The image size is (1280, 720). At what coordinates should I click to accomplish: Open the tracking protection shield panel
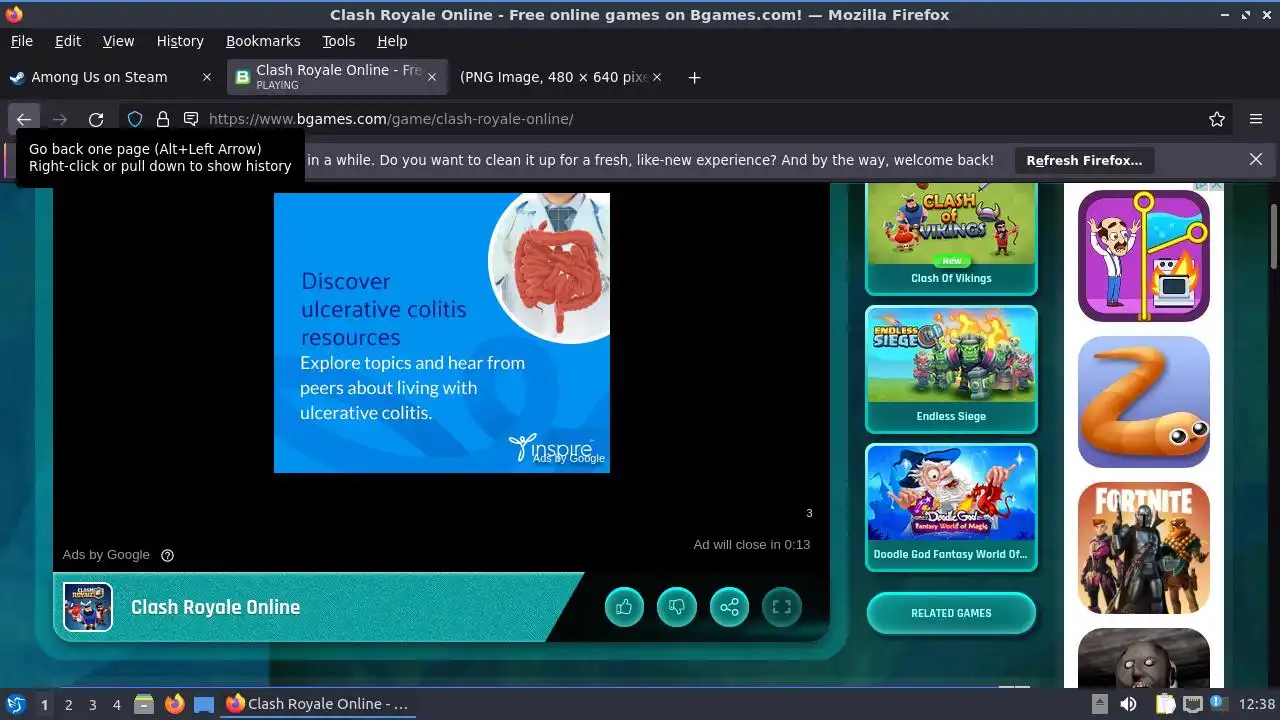pyautogui.click(x=135, y=119)
